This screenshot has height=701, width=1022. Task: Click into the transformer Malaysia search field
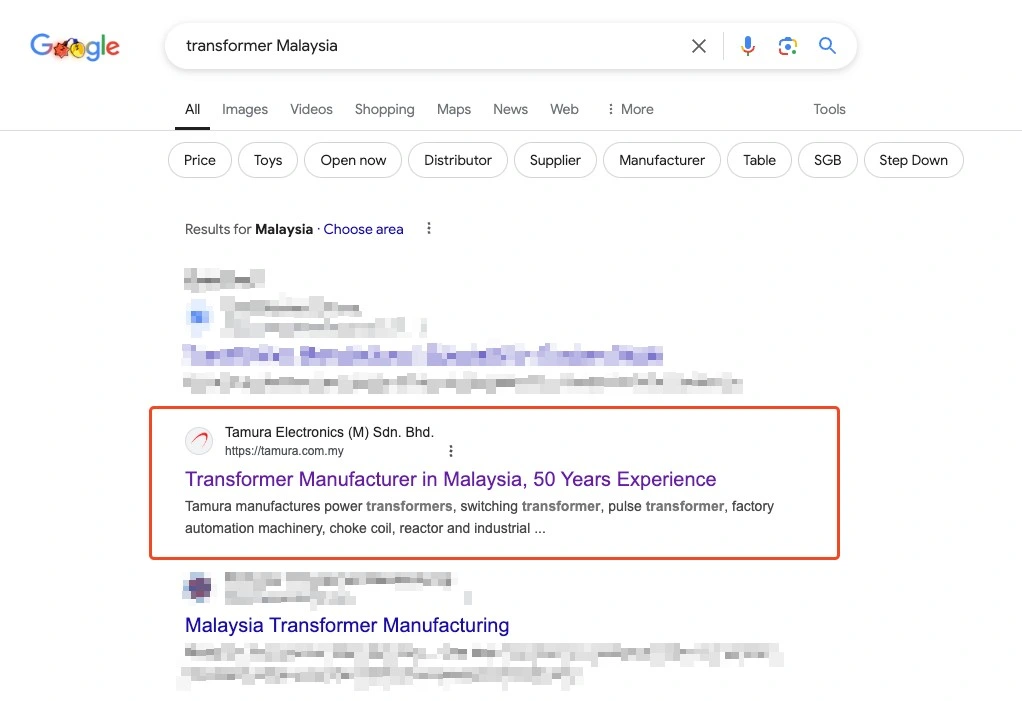click(x=430, y=46)
